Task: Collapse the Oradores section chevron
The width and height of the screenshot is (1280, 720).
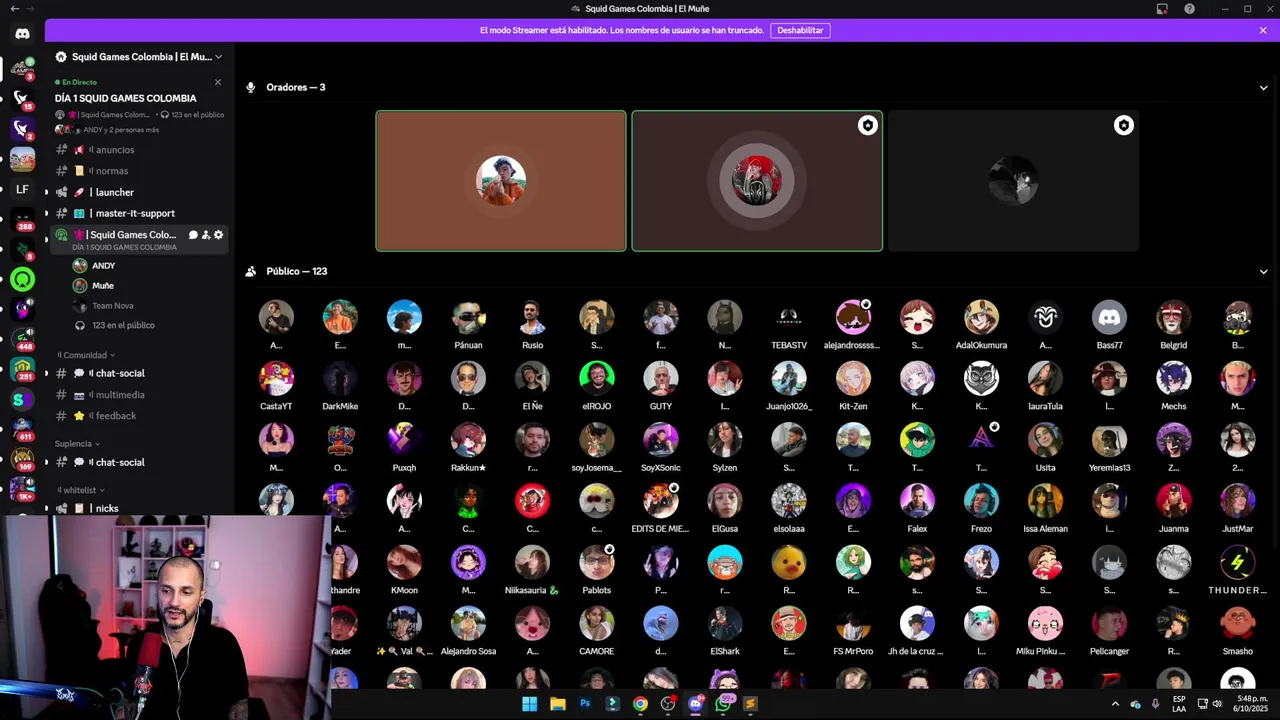Action: pyautogui.click(x=1263, y=88)
